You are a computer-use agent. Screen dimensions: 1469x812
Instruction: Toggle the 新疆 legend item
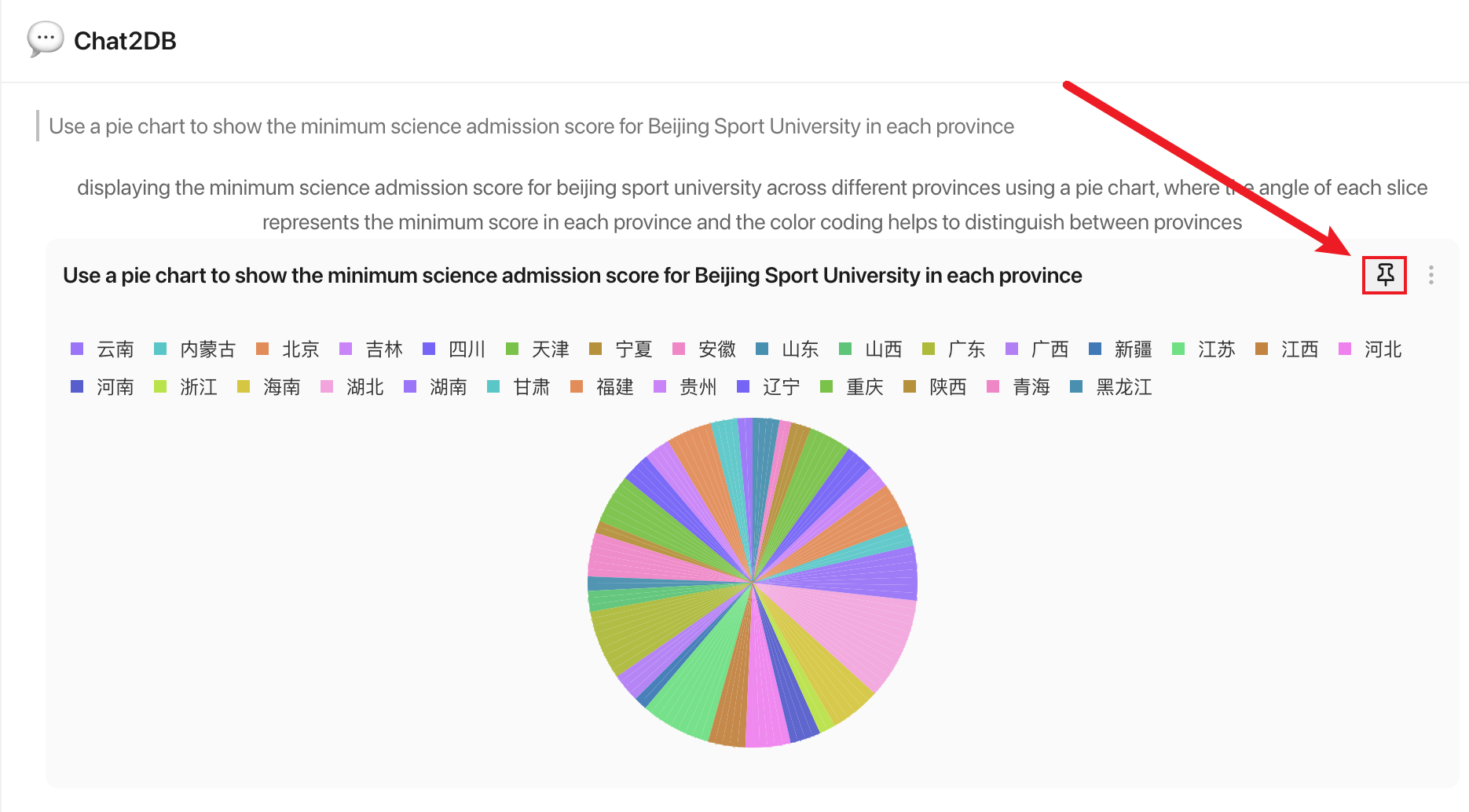coord(1120,349)
